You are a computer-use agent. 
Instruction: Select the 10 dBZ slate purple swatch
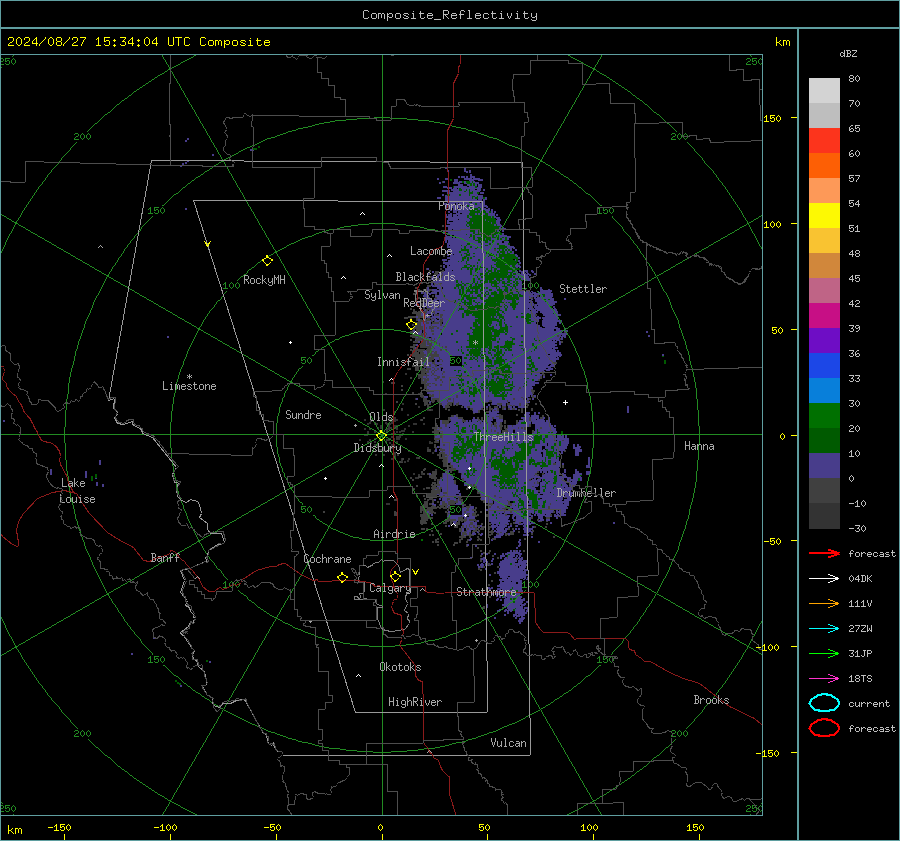tap(824, 466)
